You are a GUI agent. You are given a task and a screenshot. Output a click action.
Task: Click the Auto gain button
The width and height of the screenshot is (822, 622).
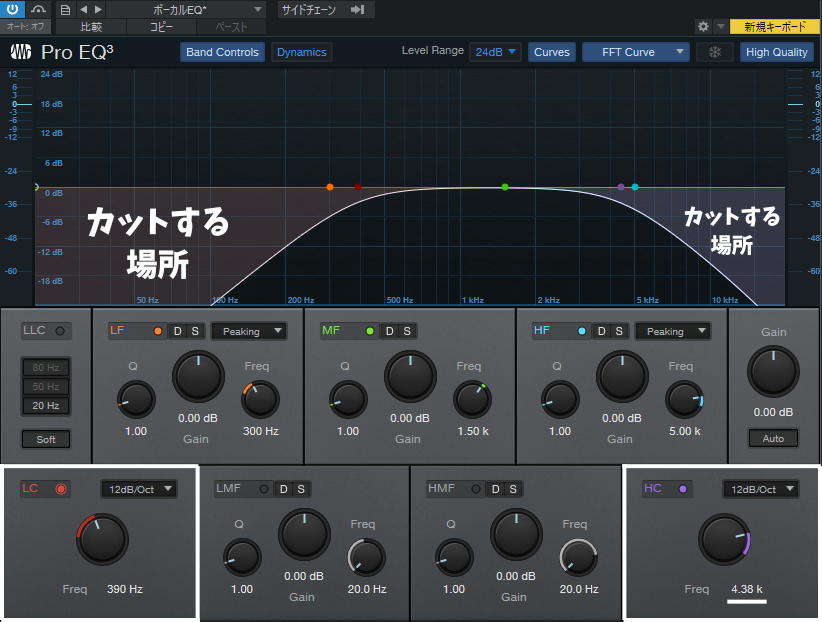(773, 438)
